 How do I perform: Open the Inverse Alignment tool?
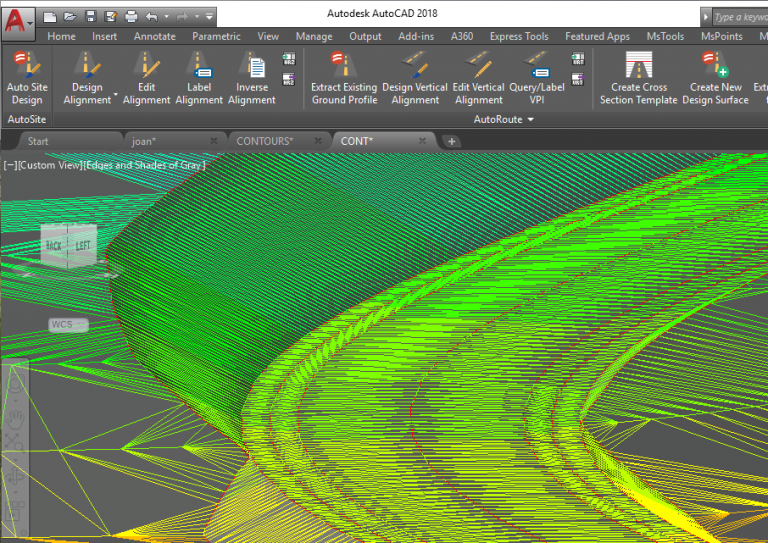(252, 68)
